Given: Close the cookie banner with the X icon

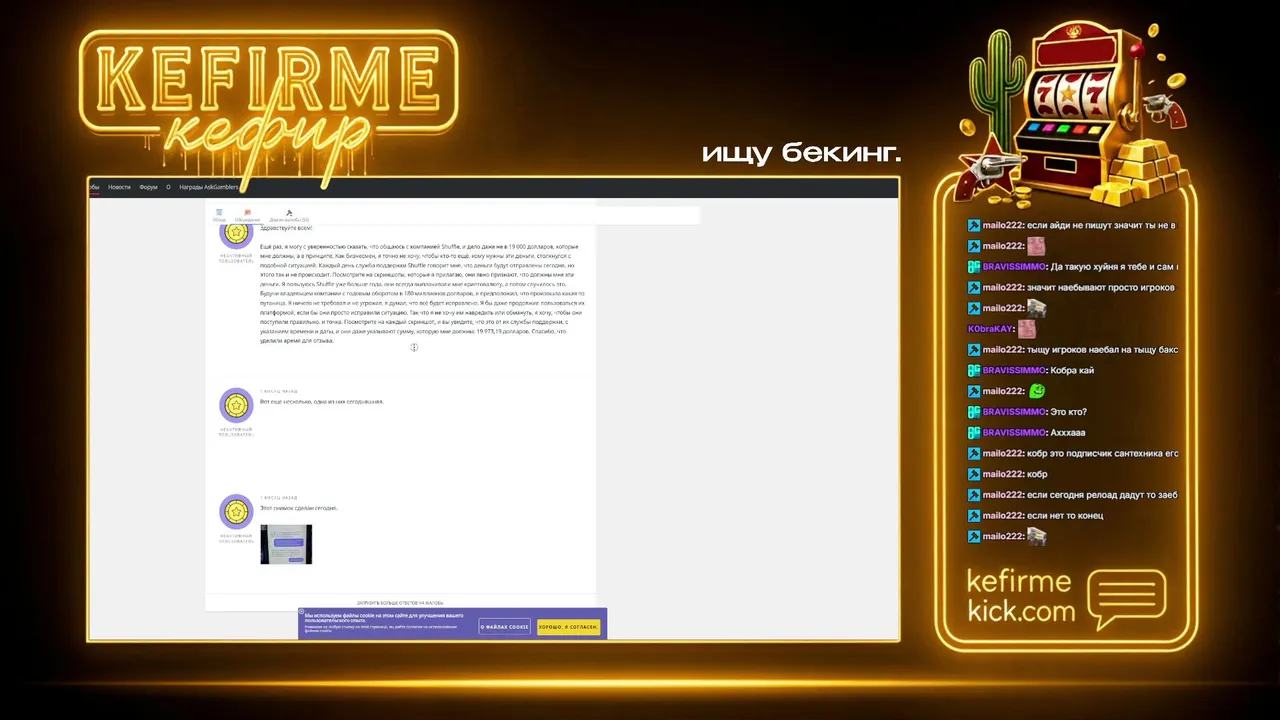Looking at the screenshot, I should (301, 612).
